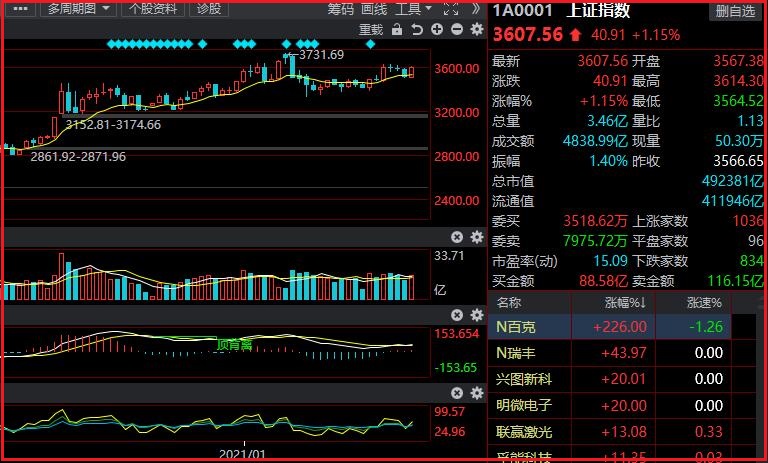Open MACD indicator panel settings gear
Viewport: 768px width, 463px height.
477,315
